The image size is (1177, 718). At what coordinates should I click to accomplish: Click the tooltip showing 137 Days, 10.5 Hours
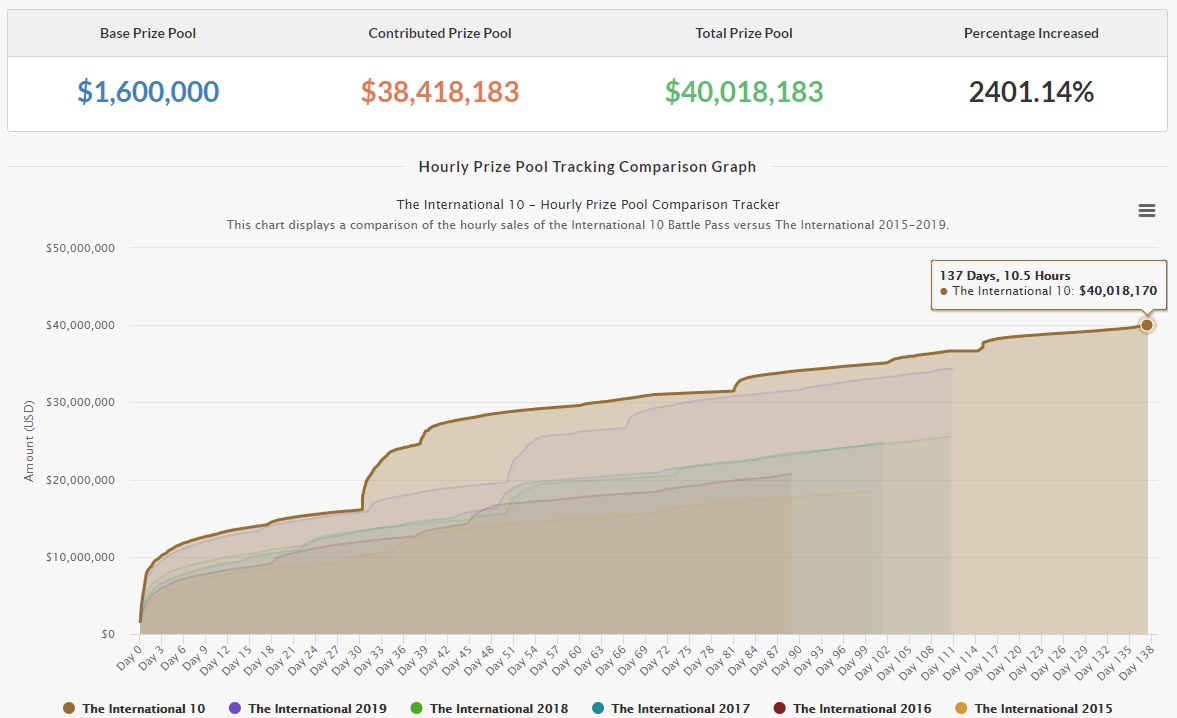(1049, 284)
